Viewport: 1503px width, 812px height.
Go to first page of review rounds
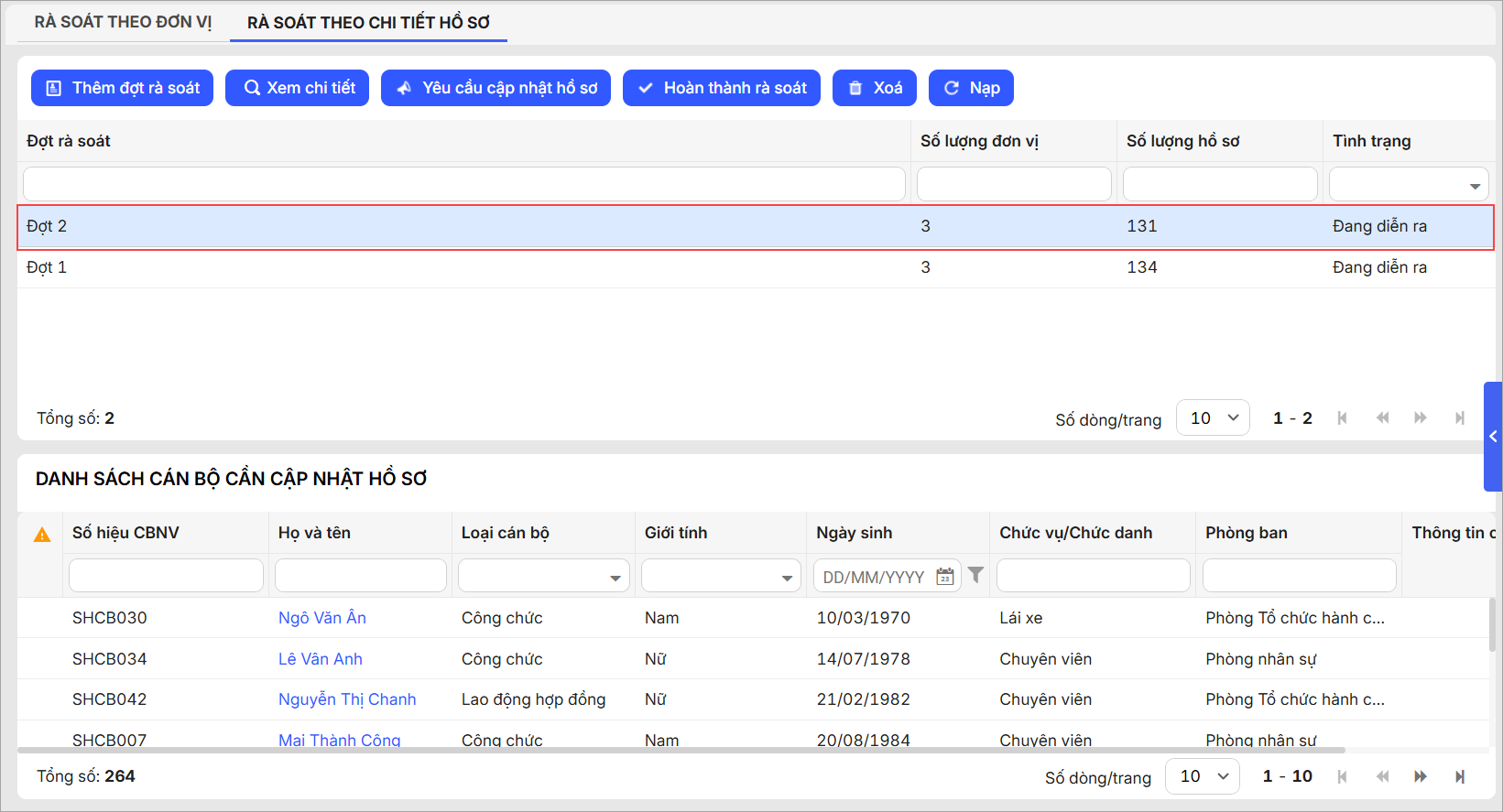pos(1342,418)
